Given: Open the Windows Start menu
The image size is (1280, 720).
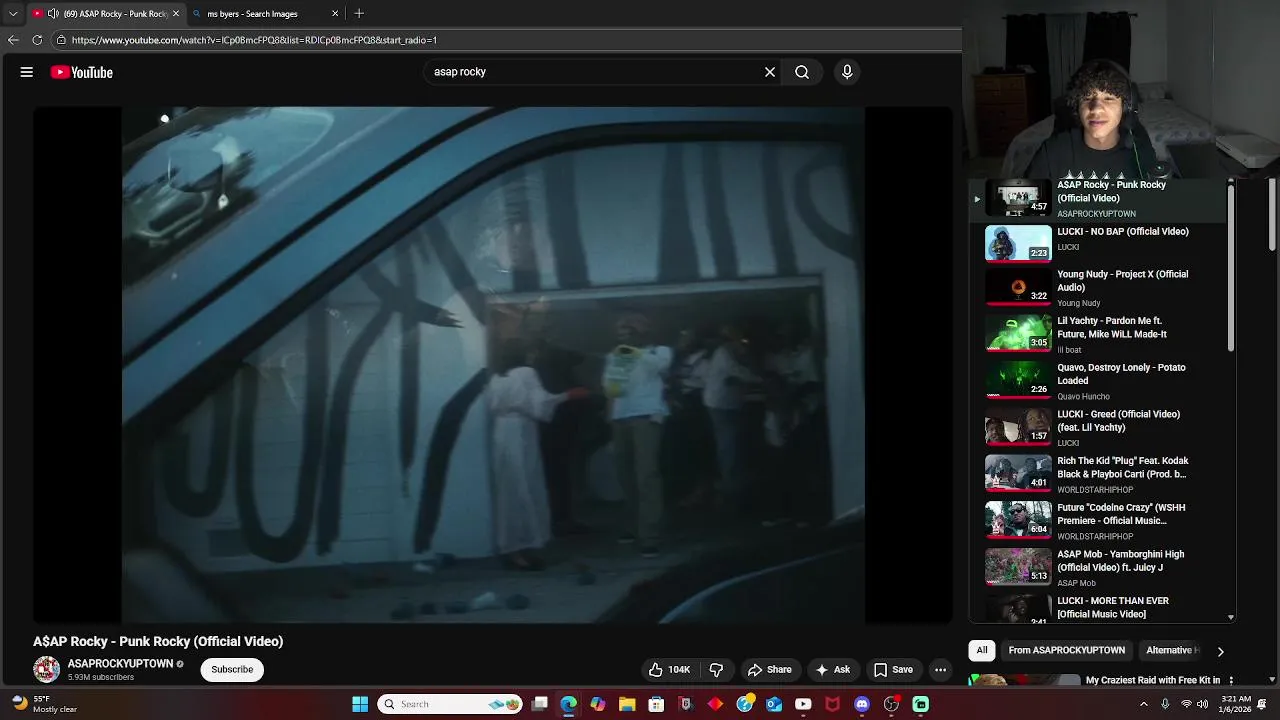Looking at the screenshot, I should (360, 704).
